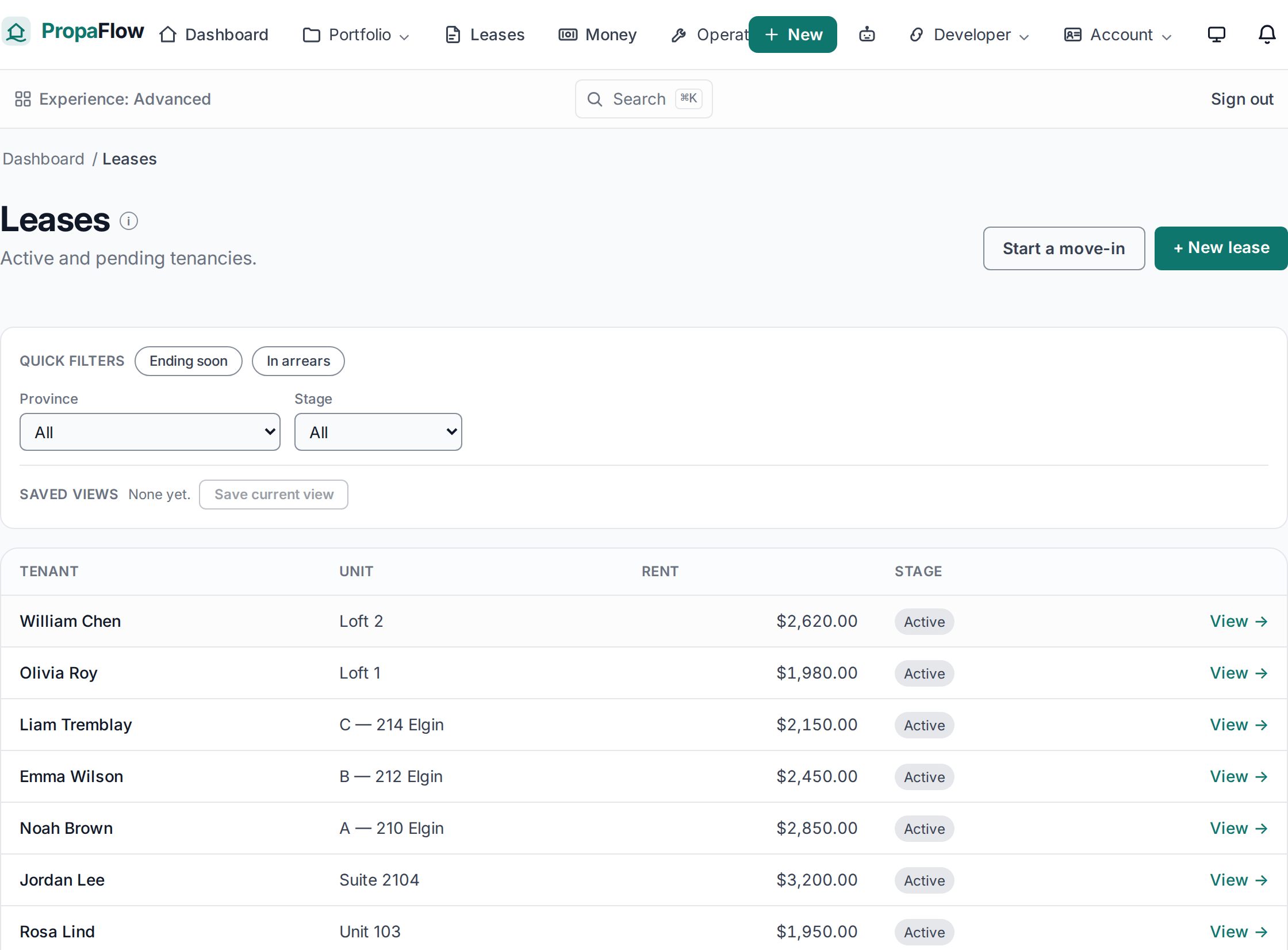Open the Portfolio navigation item
Screen dimensions: 1288x950
[x=356, y=35]
